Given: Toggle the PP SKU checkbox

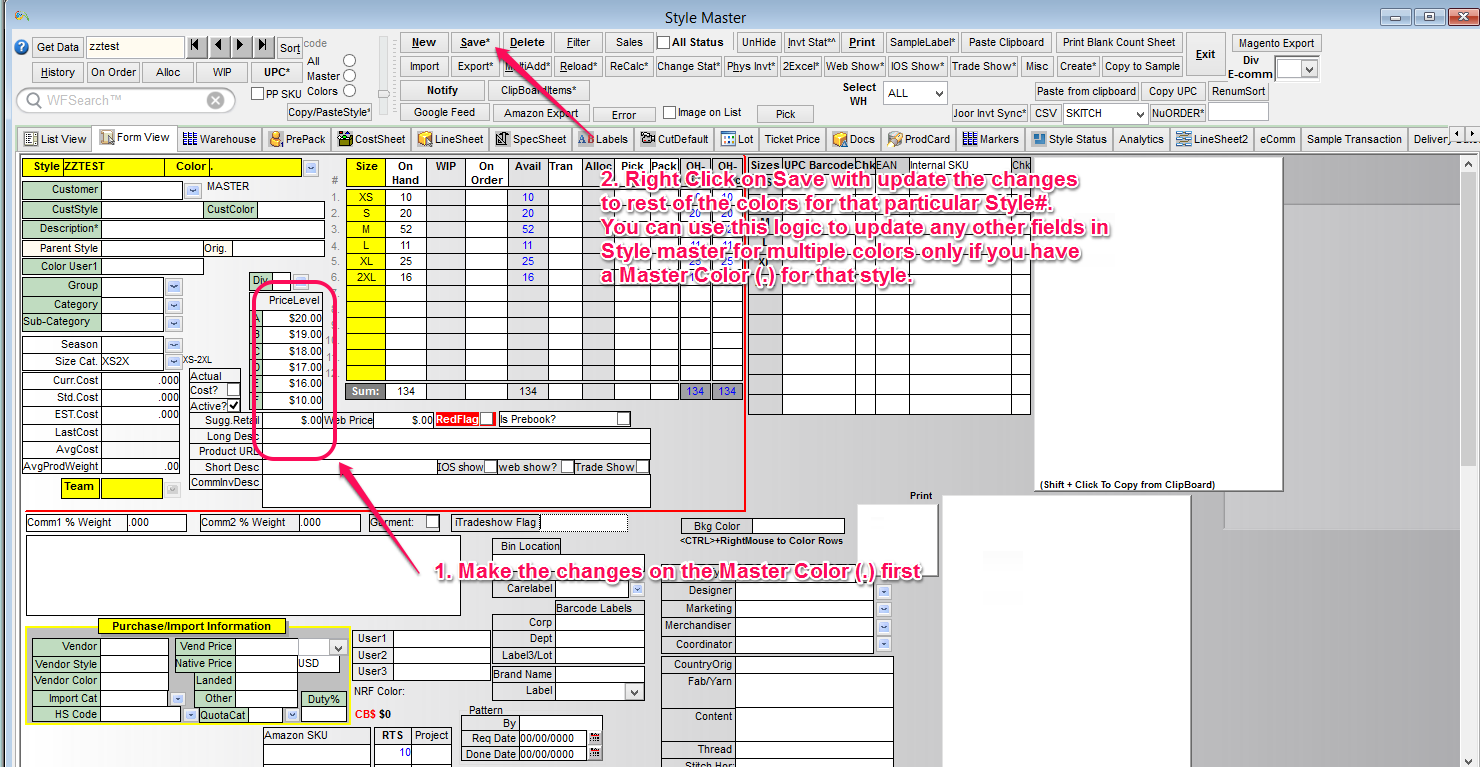Looking at the screenshot, I should (257, 94).
